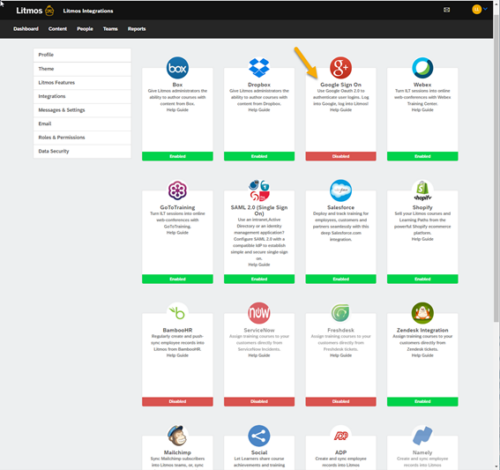Enable Google Sign On via Disabled bar
Screen dimensions: 500x470
[x=341, y=156]
